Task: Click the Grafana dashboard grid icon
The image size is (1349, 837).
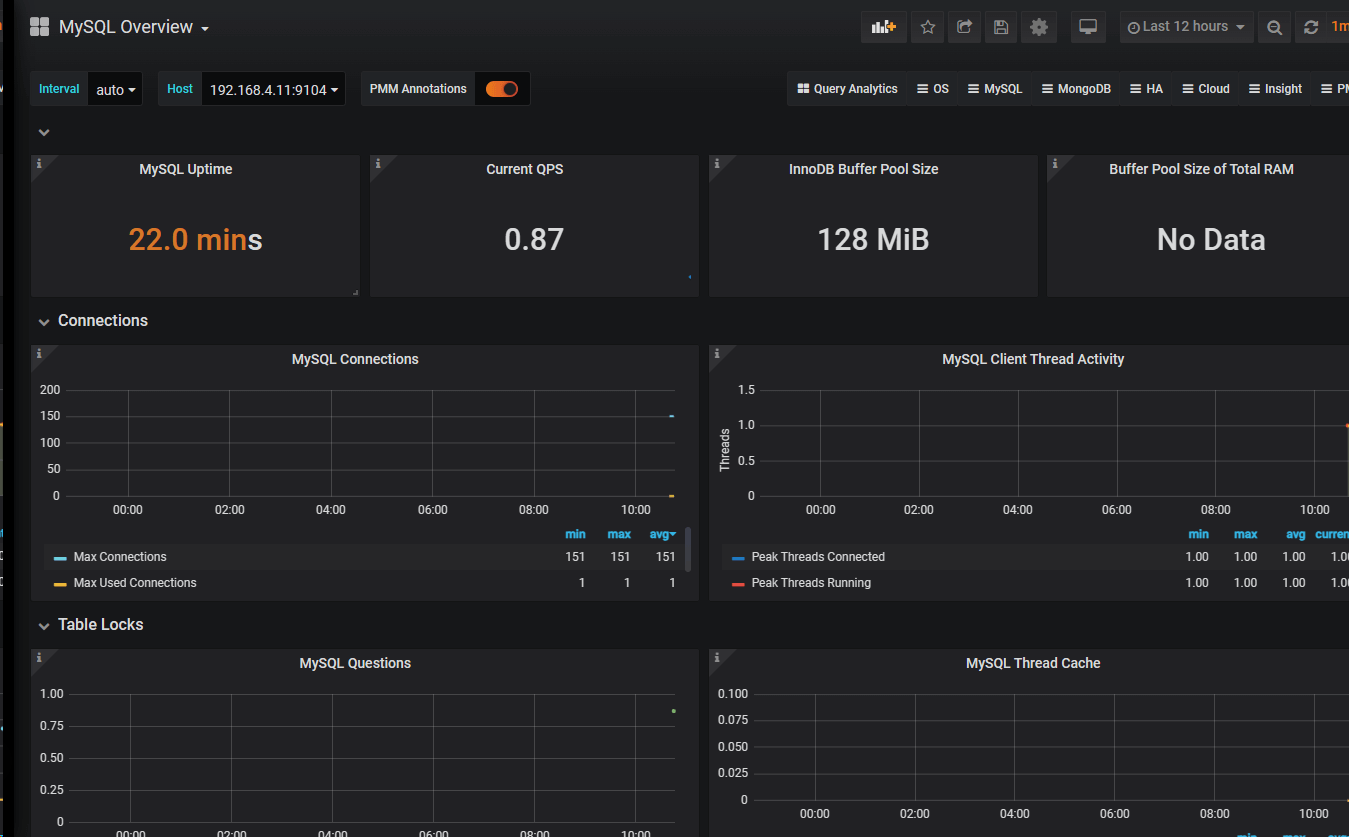Action: pyautogui.click(x=40, y=27)
